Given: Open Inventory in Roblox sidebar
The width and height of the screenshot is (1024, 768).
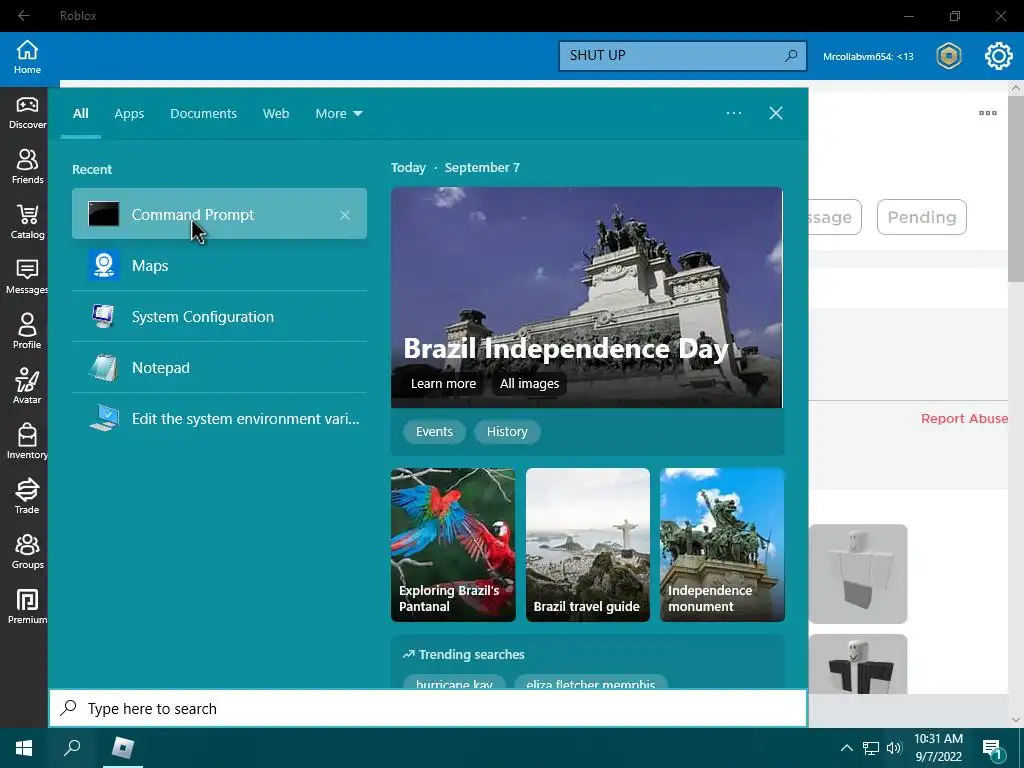Looking at the screenshot, I should pyautogui.click(x=27, y=441).
